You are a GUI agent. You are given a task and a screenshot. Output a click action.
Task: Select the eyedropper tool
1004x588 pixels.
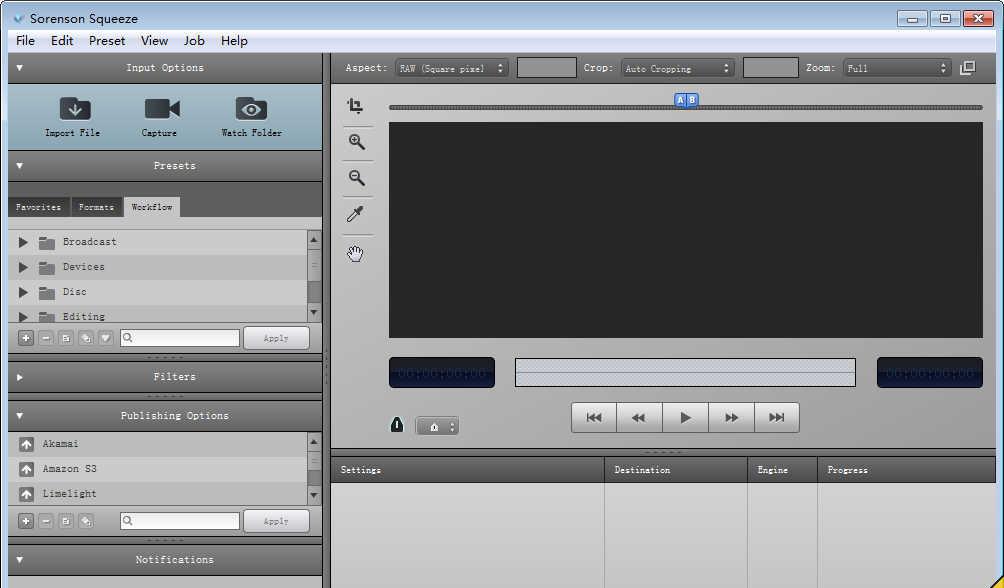point(355,214)
